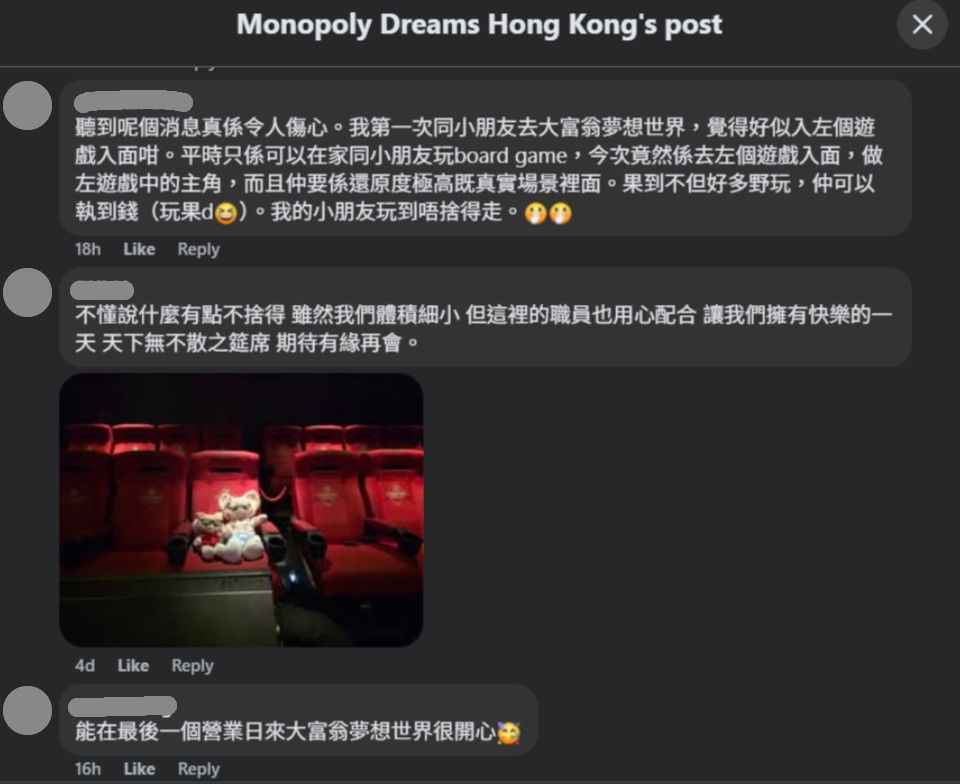This screenshot has height=784, width=960.
Task: Click the 4d comment timestamp
Action: tap(84, 665)
